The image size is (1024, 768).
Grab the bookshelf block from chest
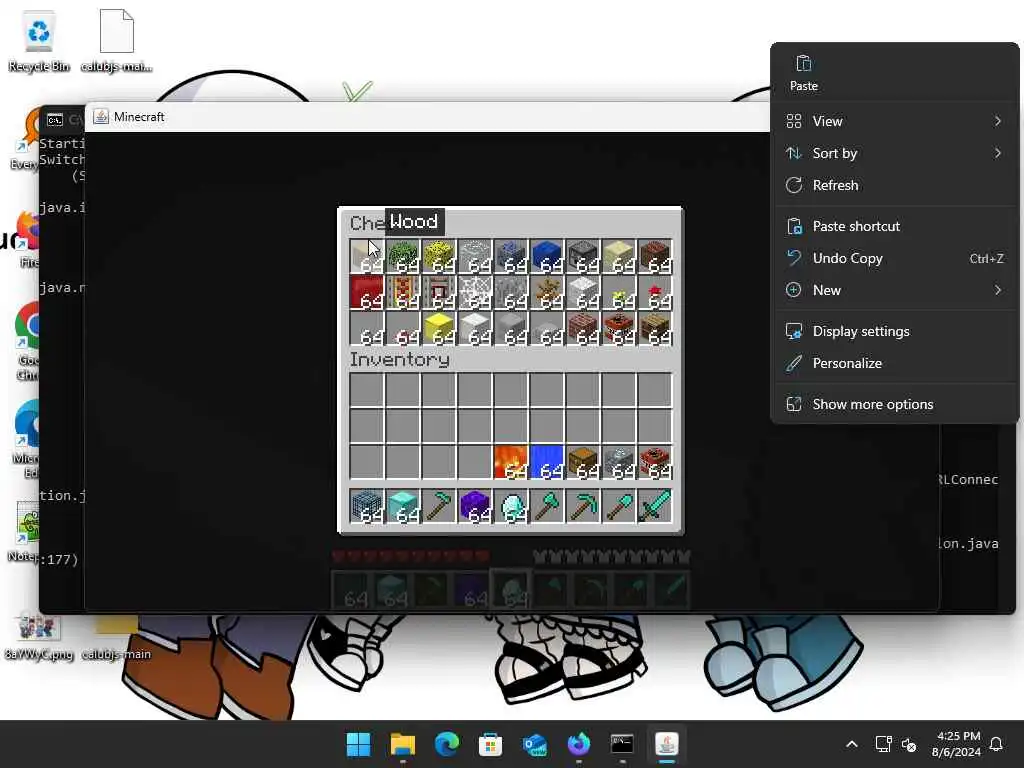(x=654, y=328)
